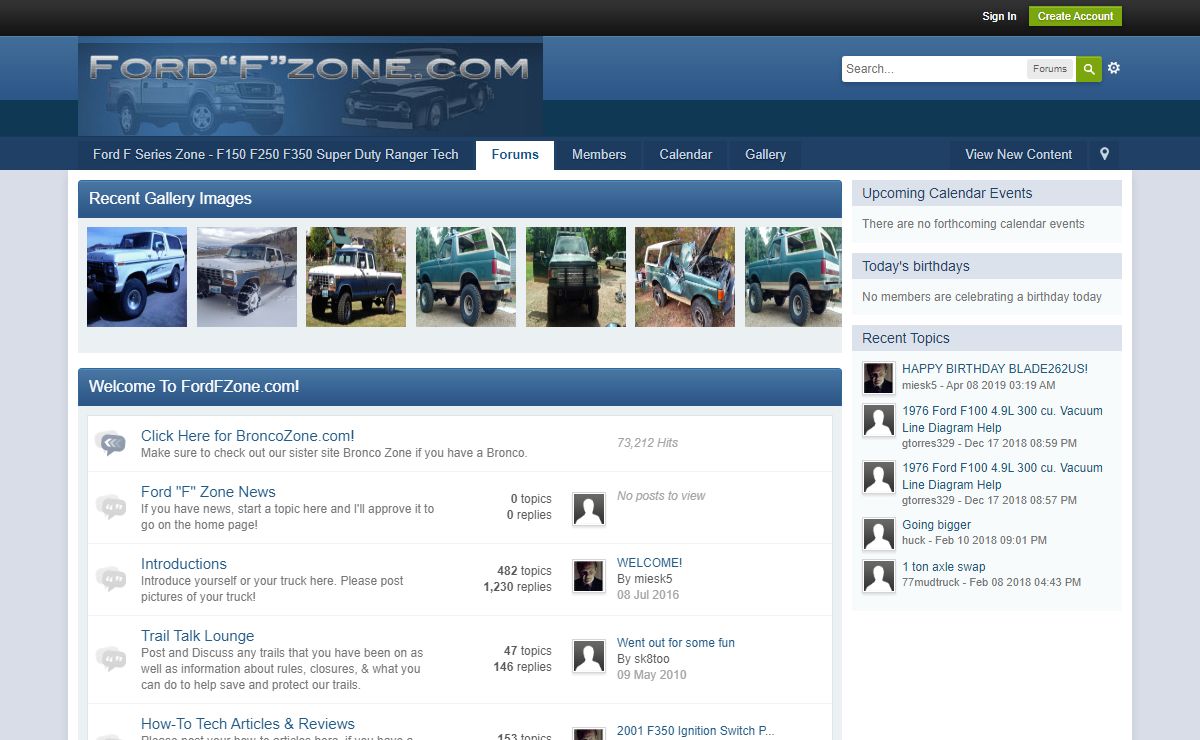Click miesk5 avatar beside HAPPY BIRTHDAY topic
This screenshot has width=1200, height=740.
(x=879, y=378)
